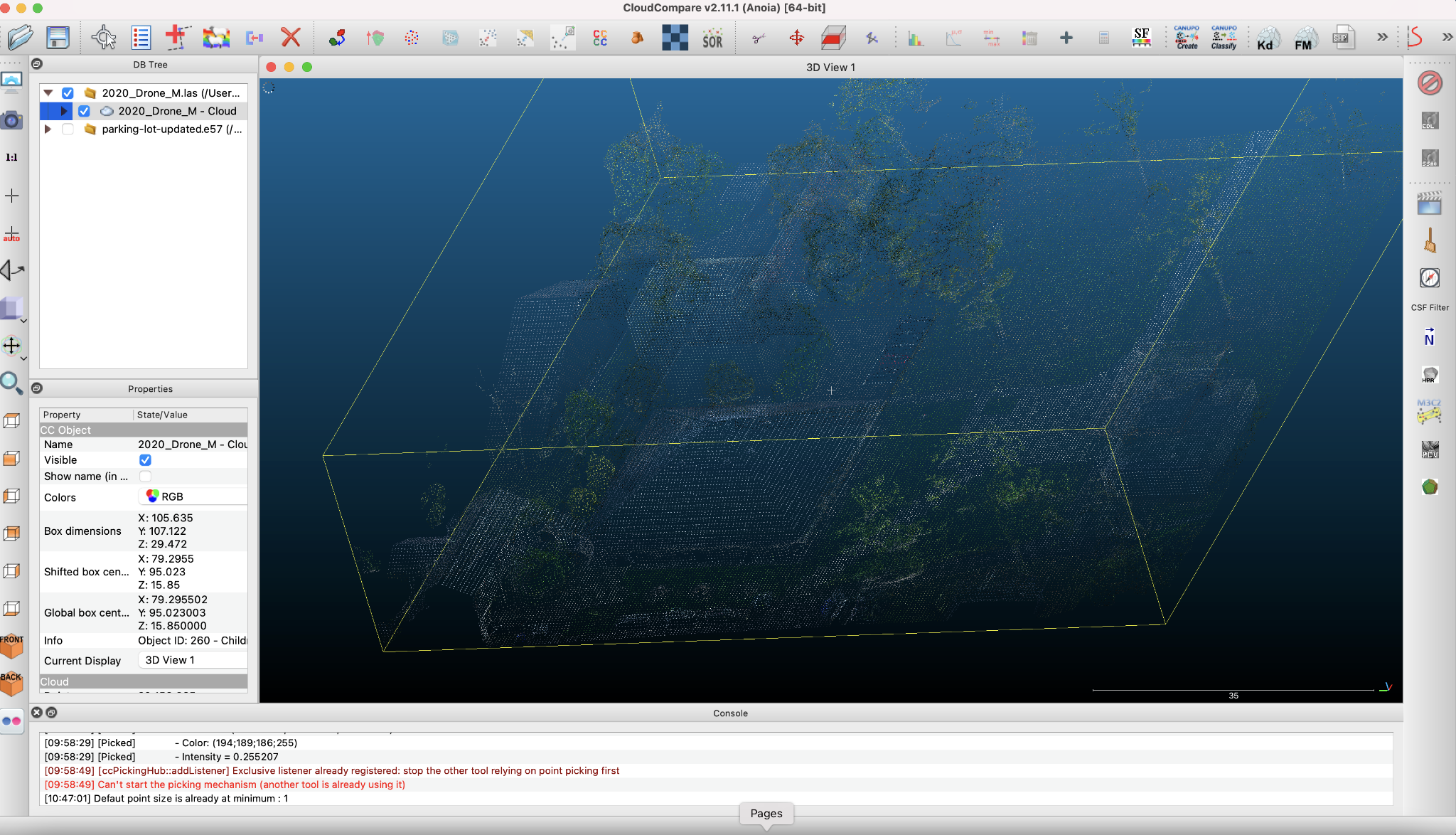
Task: Enable the parking-lot-updated.e57 checkbox
Action: coord(68,129)
